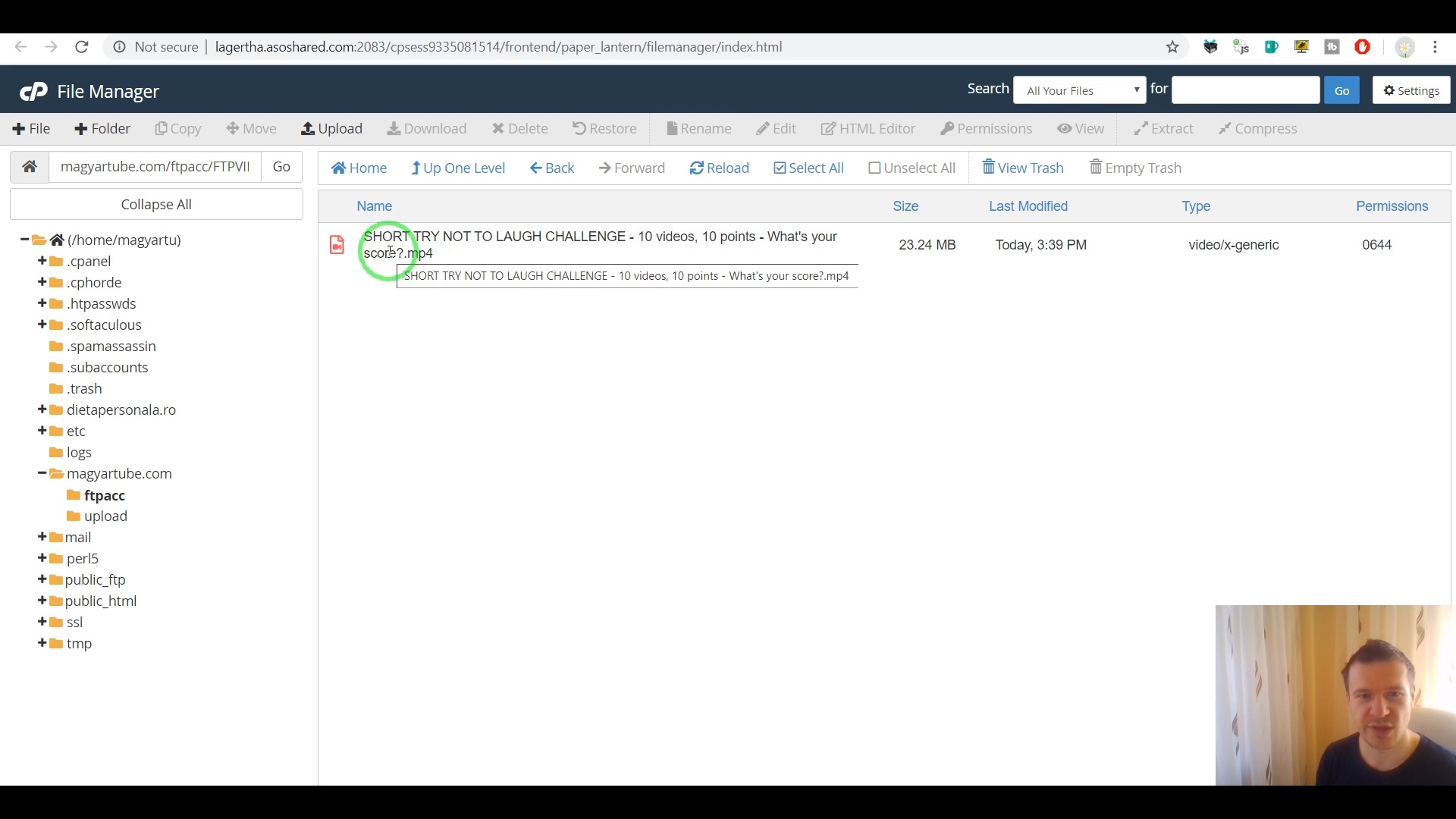Sort files by Size column header
This screenshot has height=819, width=1456.
pyautogui.click(x=905, y=206)
